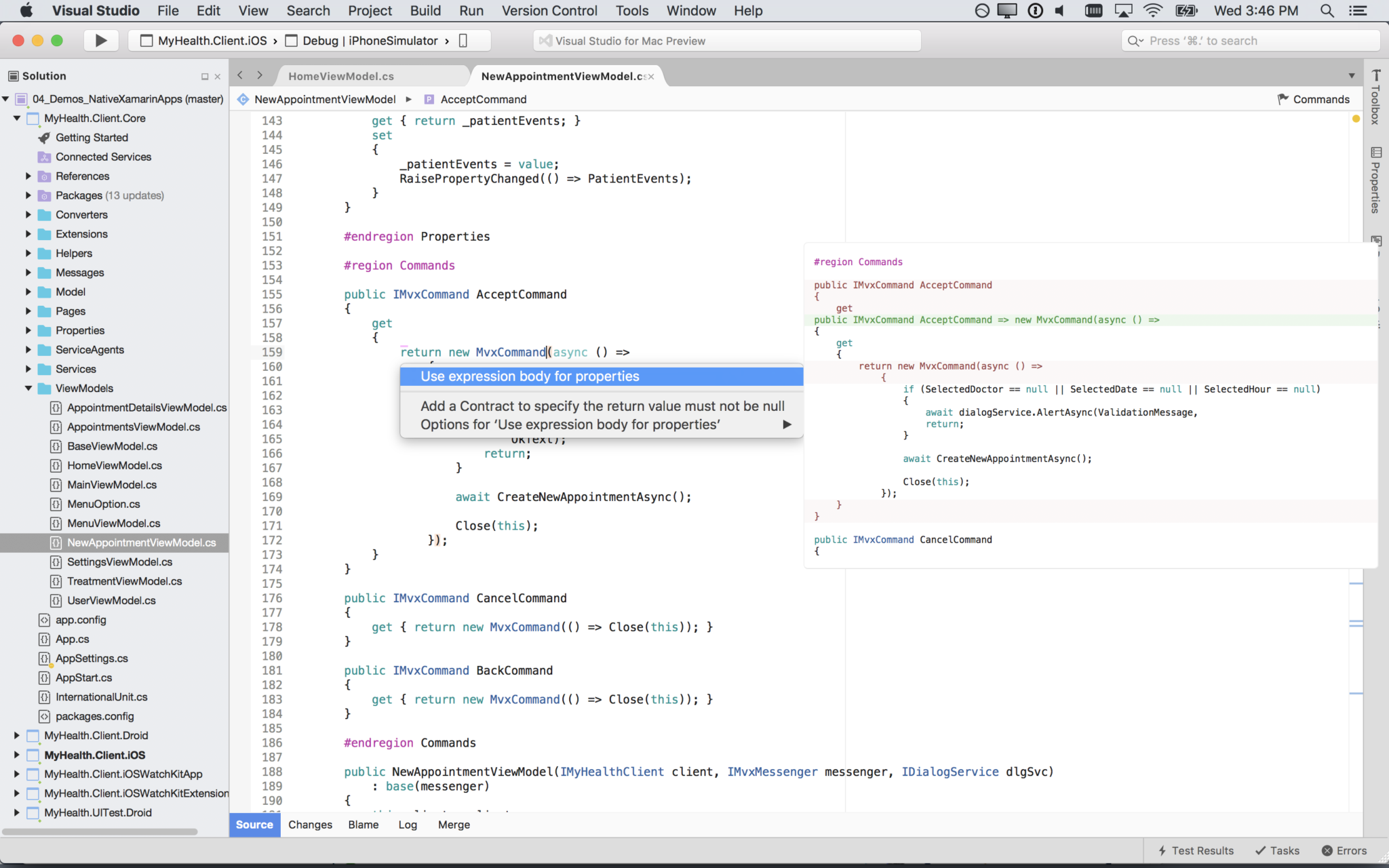Select the Log view in bottom toolbar

407,824
